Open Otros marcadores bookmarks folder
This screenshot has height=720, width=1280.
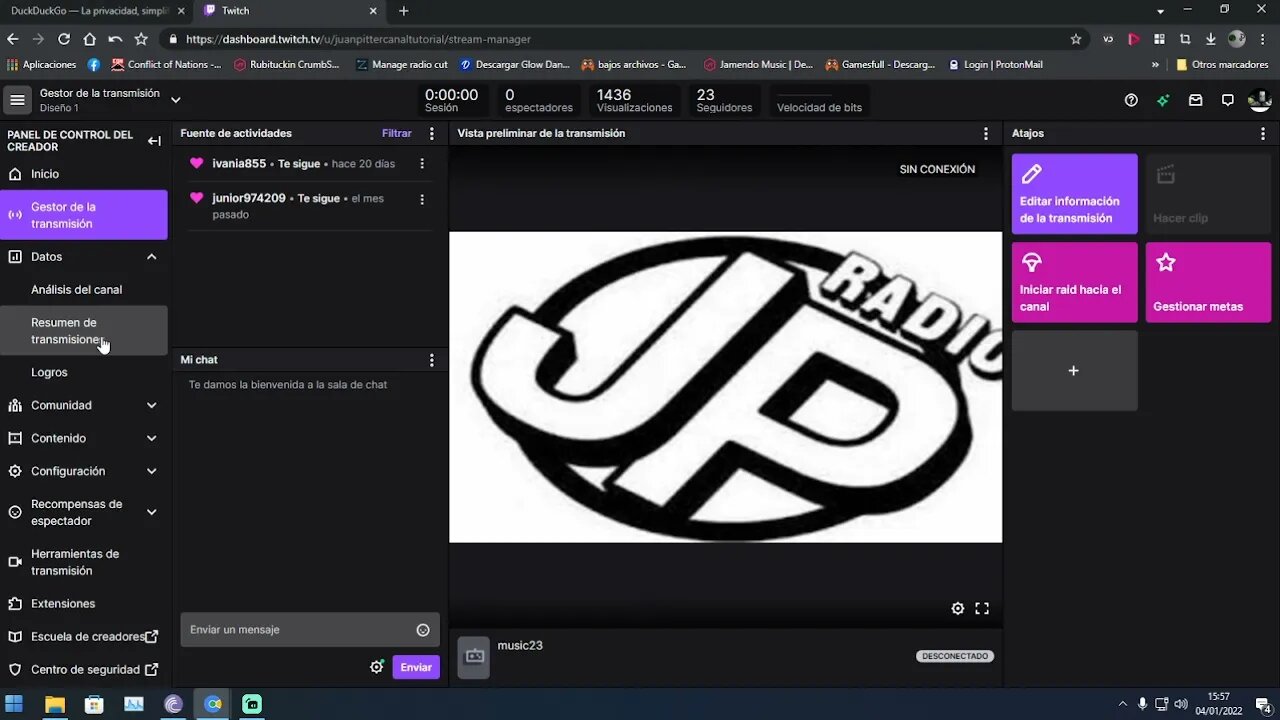(1222, 64)
